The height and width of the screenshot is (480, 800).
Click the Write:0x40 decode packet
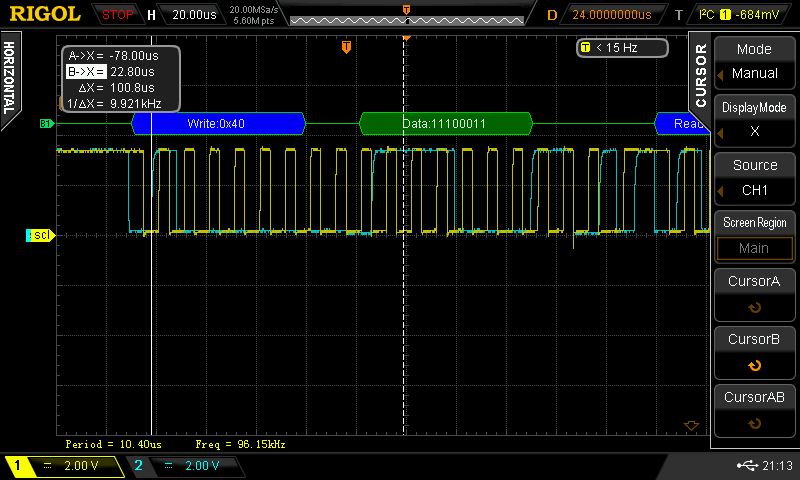pos(218,123)
